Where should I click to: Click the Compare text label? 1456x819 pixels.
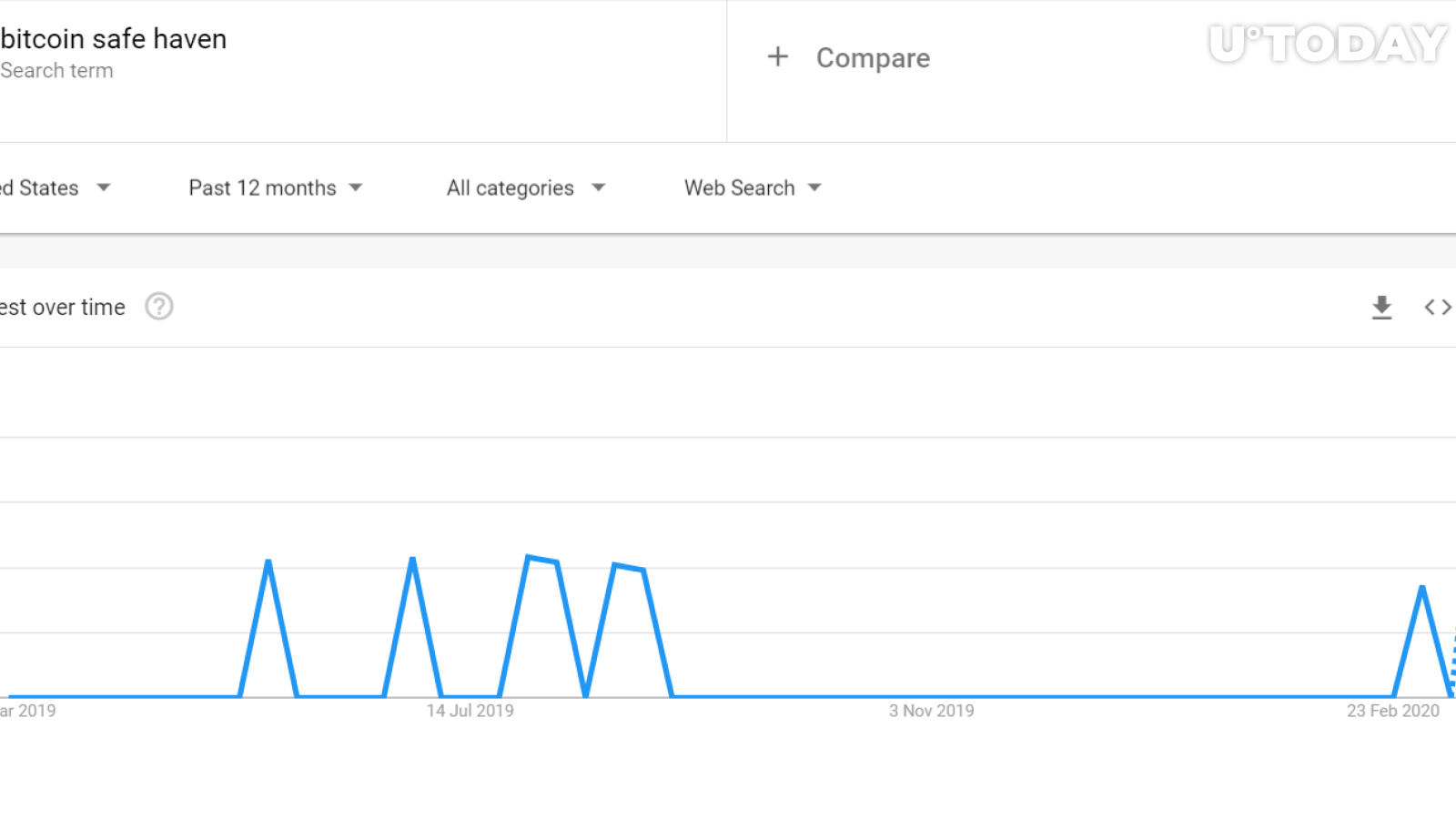873,58
